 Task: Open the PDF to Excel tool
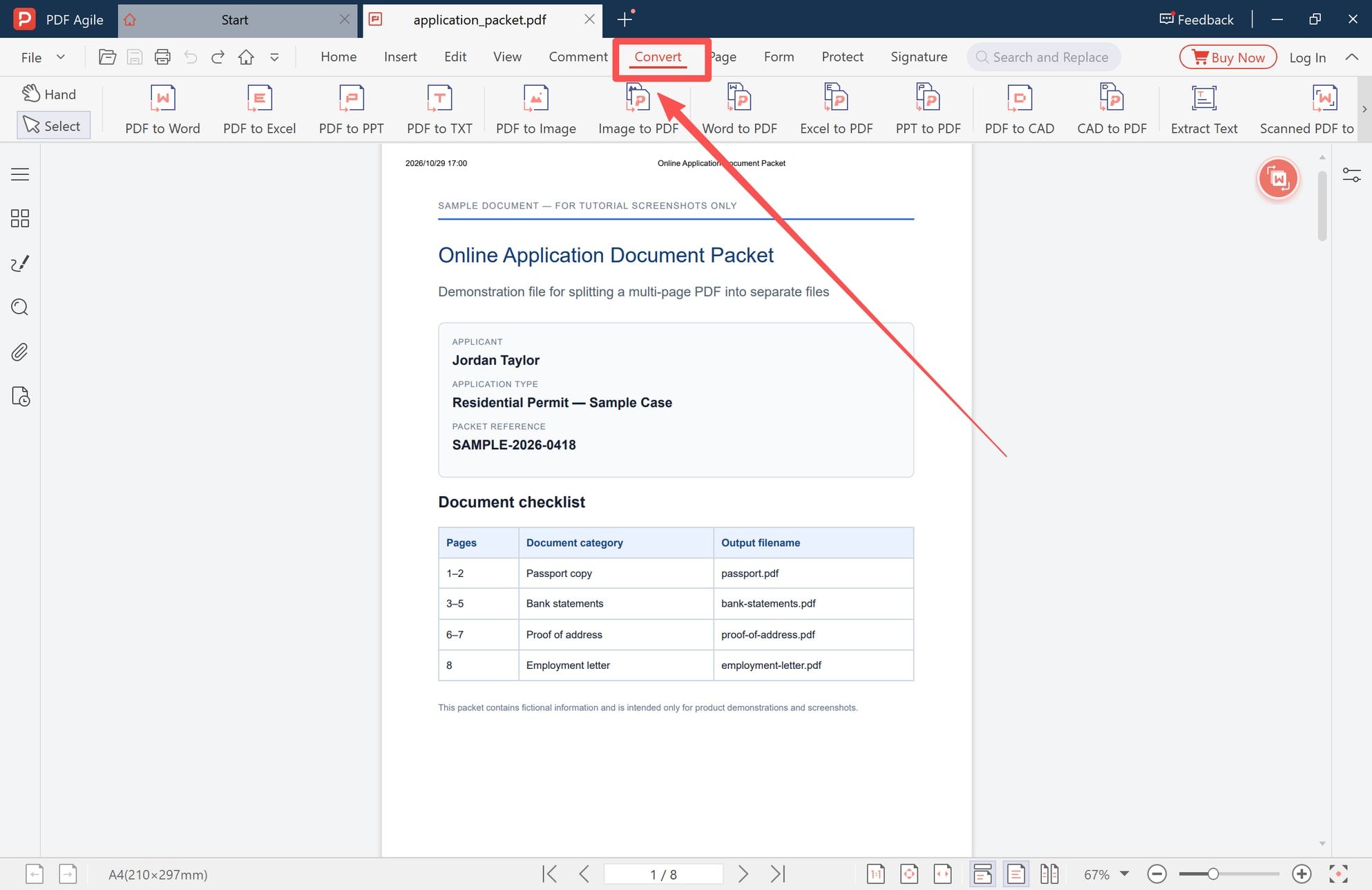coord(259,109)
